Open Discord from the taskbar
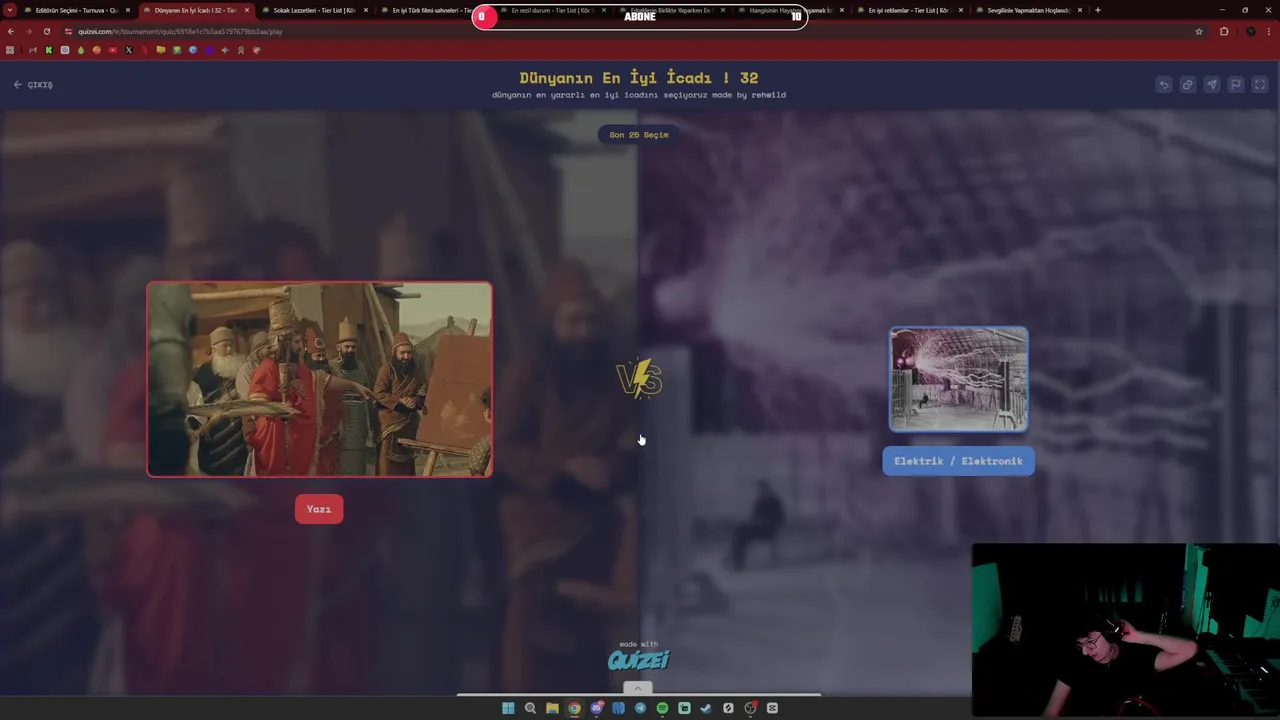The height and width of the screenshot is (720, 1280). tap(596, 708)
